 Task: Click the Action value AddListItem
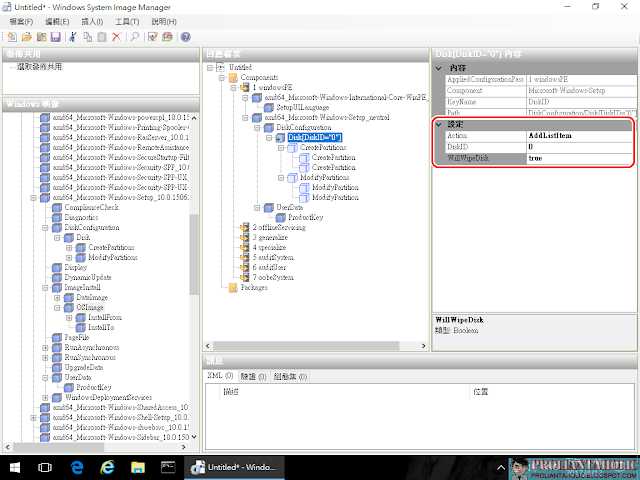coord(580,136)
